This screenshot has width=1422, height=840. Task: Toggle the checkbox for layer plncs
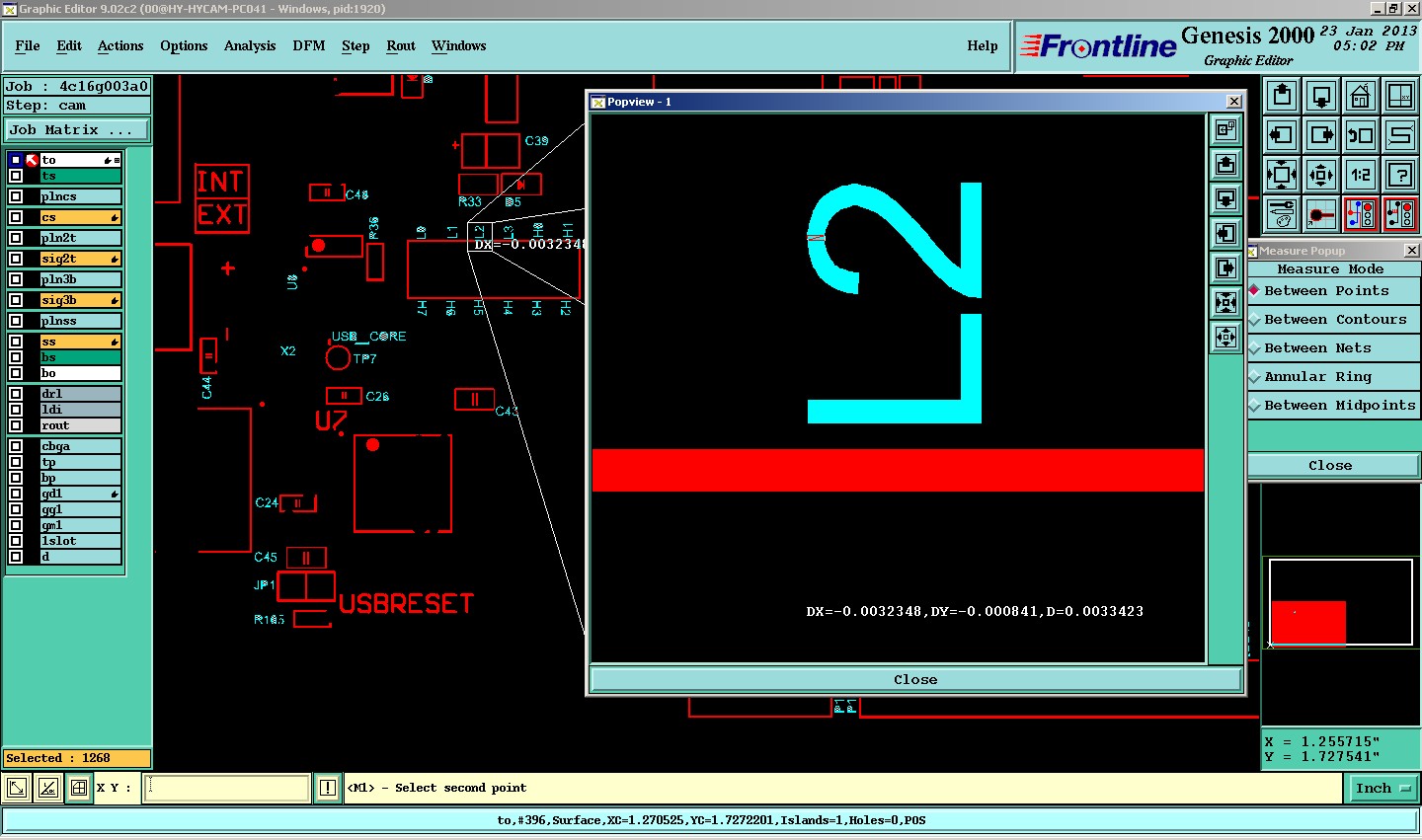coord(16,196)
